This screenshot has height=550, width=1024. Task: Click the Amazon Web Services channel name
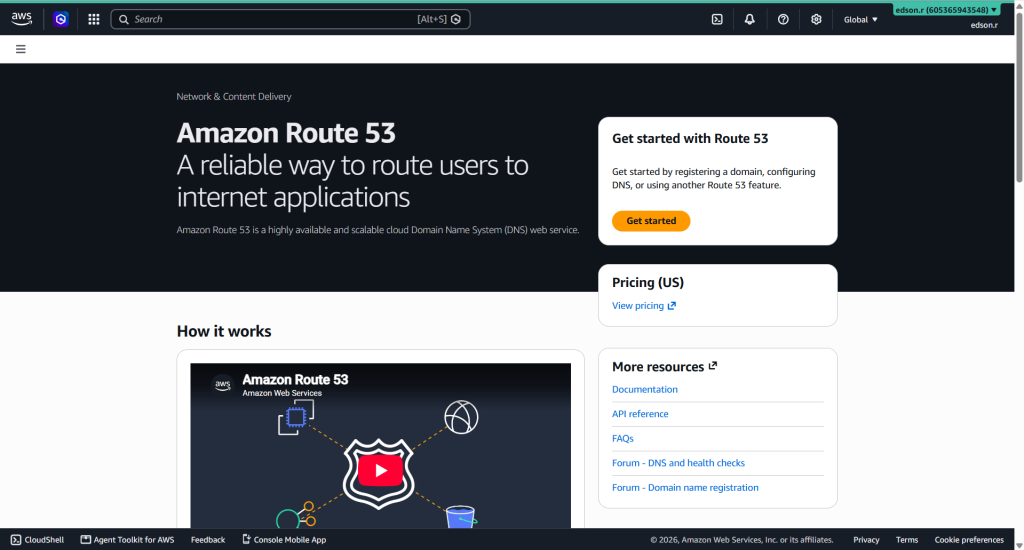(x=282, y=393)
